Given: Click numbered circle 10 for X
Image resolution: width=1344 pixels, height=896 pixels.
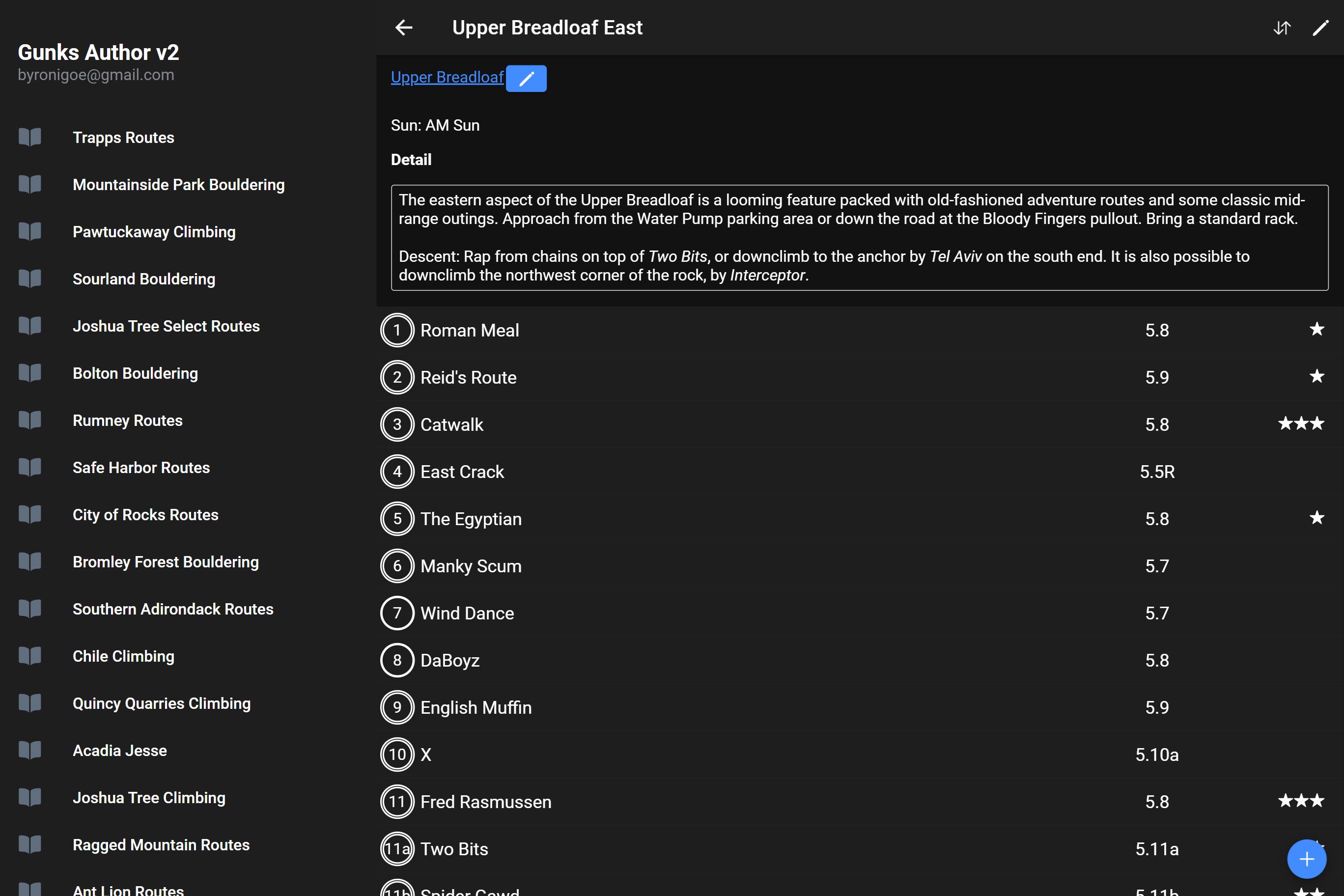Looking at the screenshot, I should [x=397, y=755].
